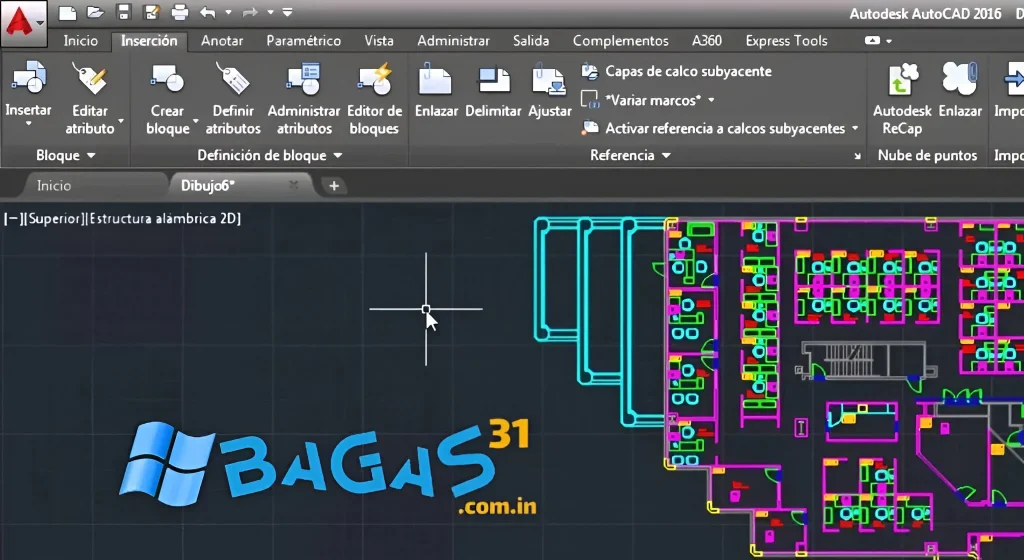The height and width of the screenshot is (560, 1024).
Task: Click the Editar atributo icon
Action: click(x=89, y=80)
